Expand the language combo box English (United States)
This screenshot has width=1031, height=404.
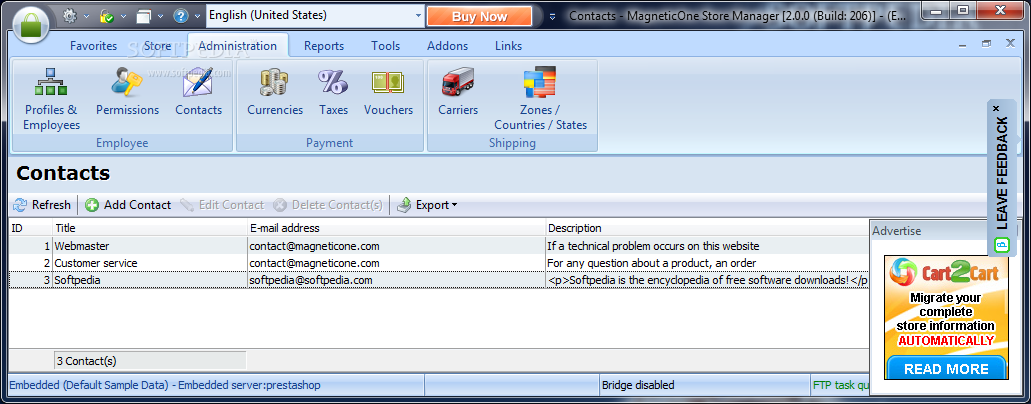pyautogui.click(x=418, y=15)
